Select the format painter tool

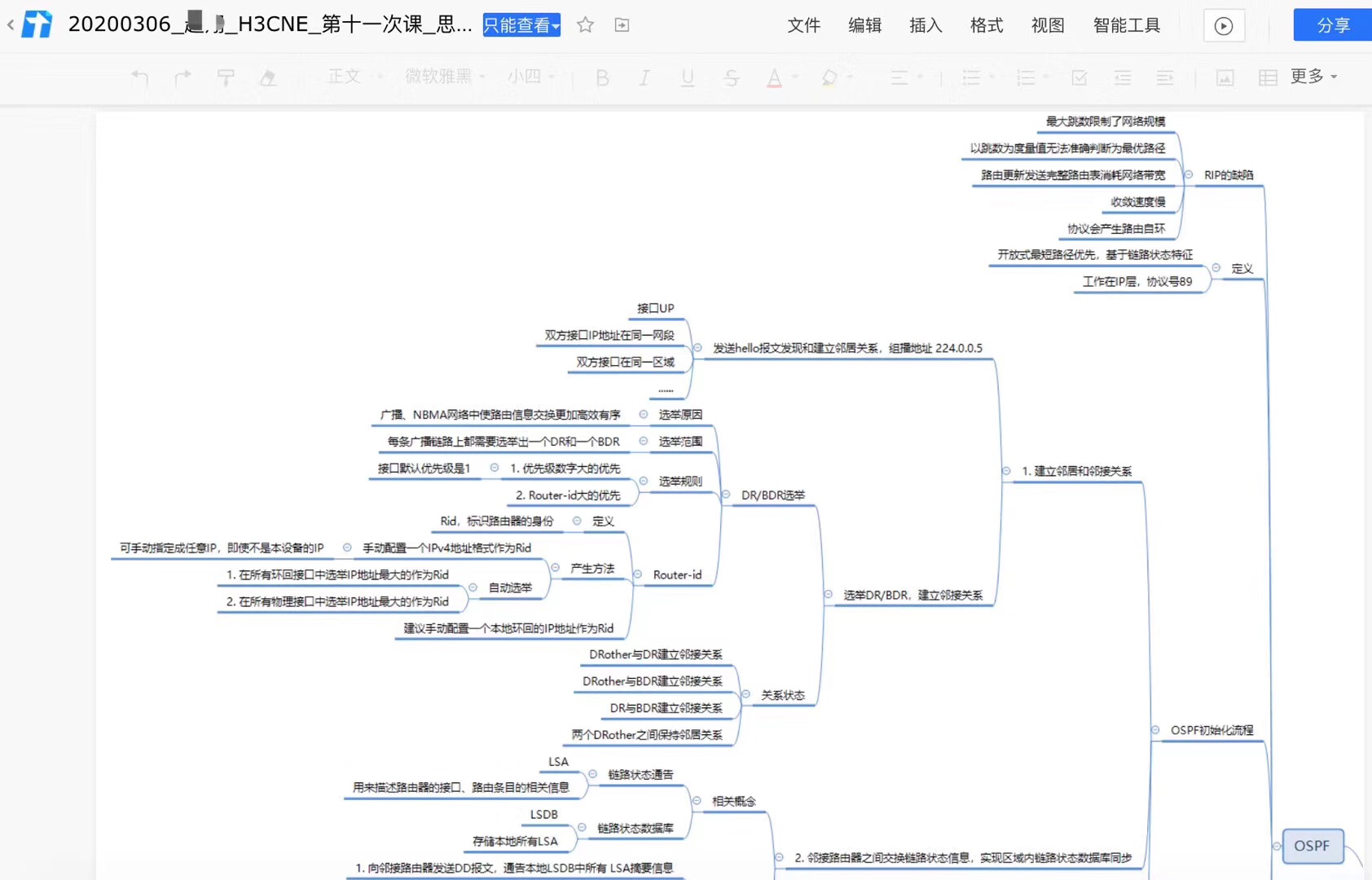click(226, 77)
